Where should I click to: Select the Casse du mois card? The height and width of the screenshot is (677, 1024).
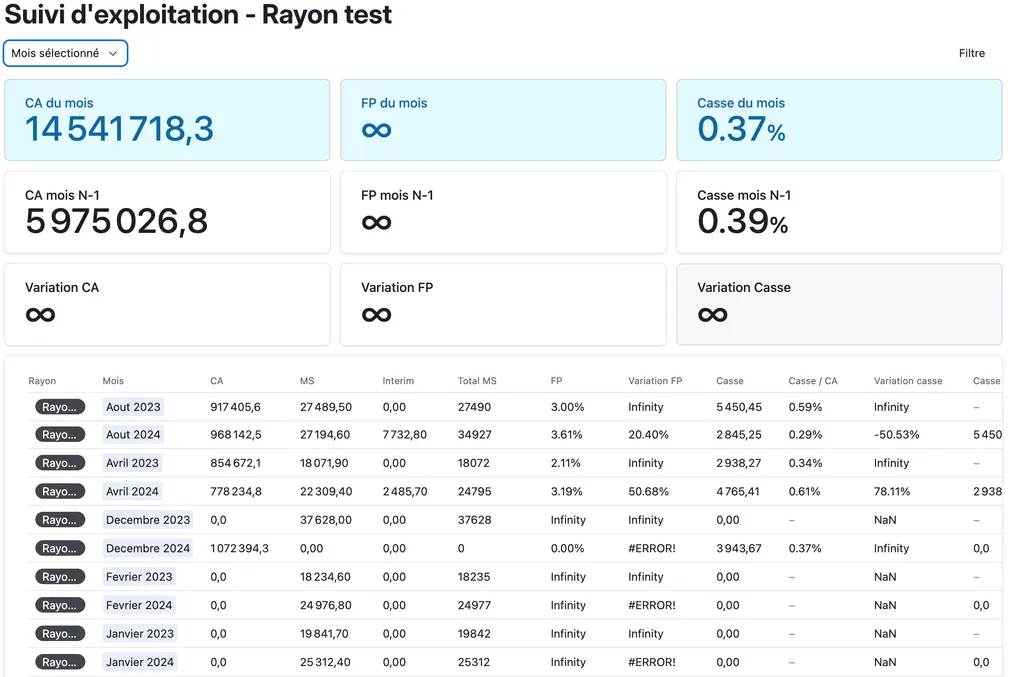point(839,120)
